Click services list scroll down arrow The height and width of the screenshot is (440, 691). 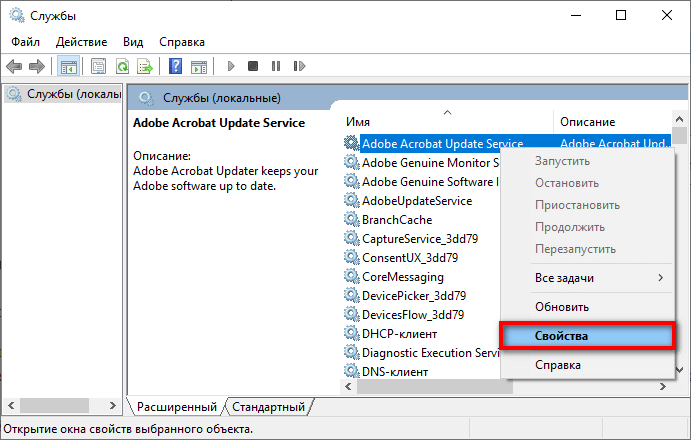point(680,370)
